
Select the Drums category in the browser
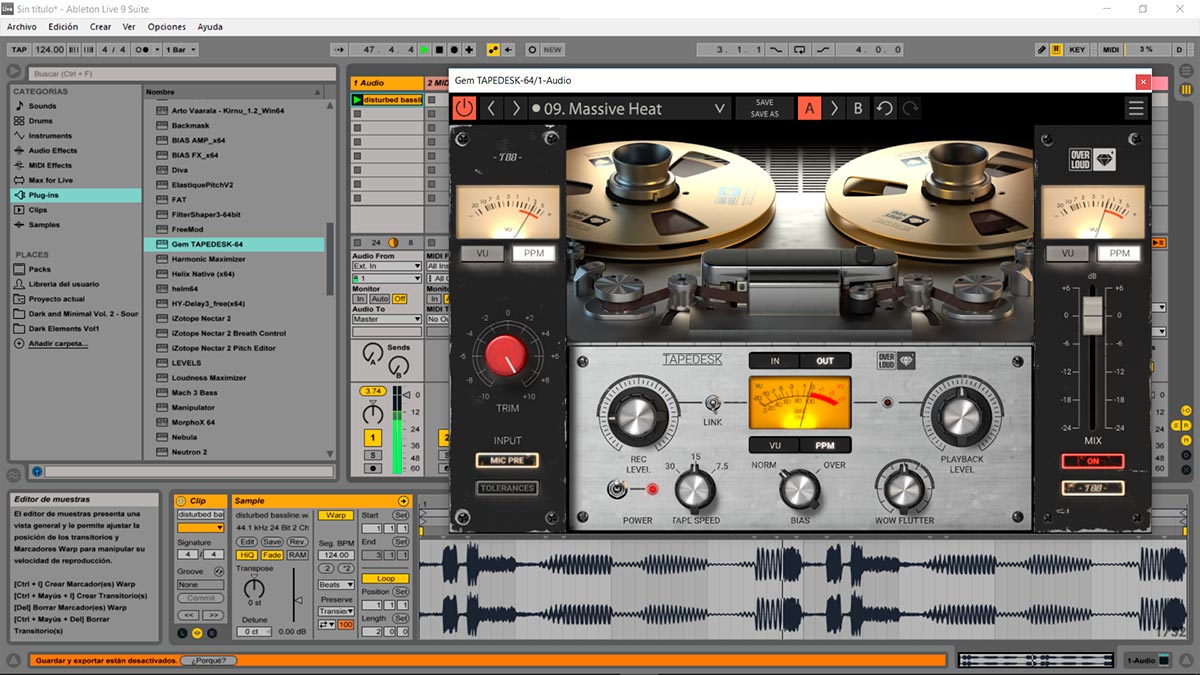pyautogui.click(x=42, y=121)
